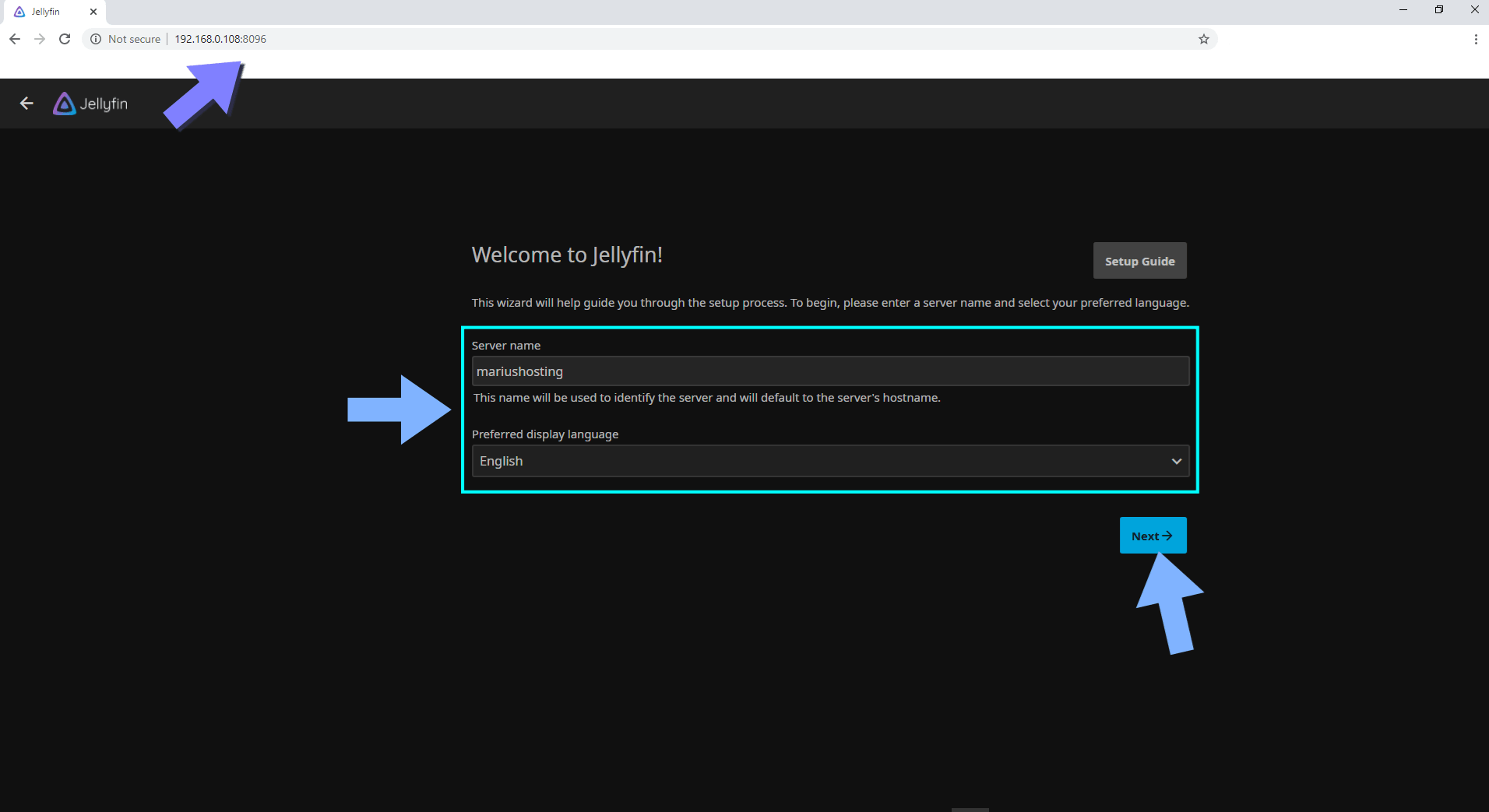Close the browser window
The height and width of the screenshot is (812, 1489).
(1474, 10)
